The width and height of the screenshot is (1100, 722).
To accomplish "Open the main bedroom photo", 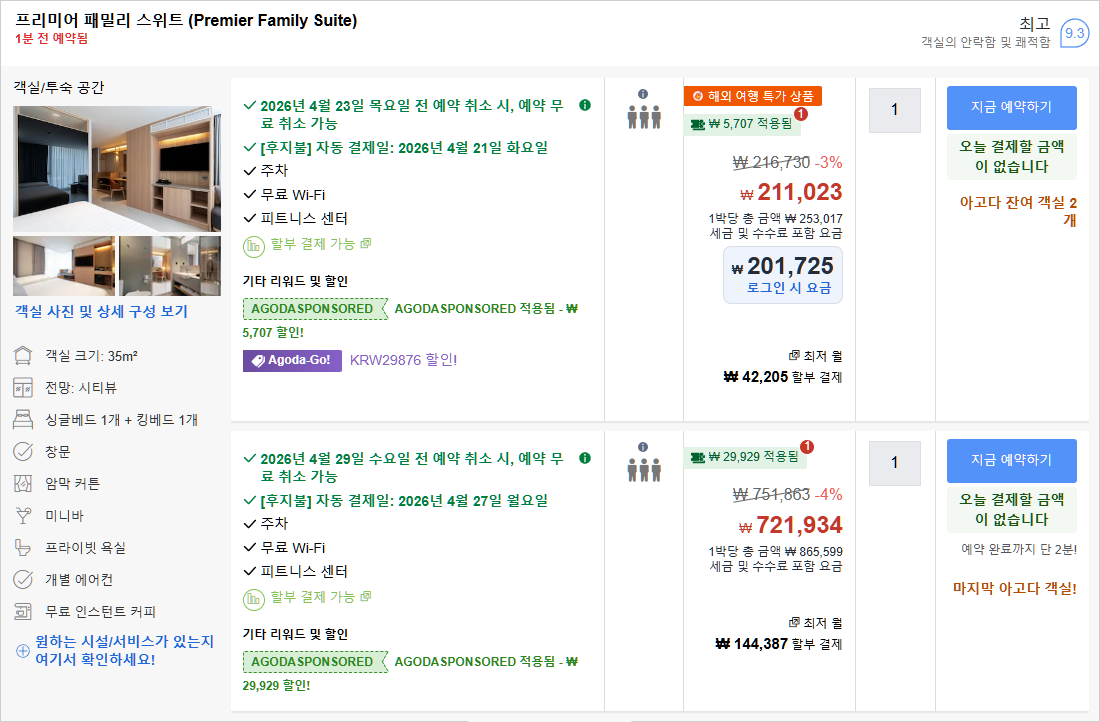I will 117,168.
